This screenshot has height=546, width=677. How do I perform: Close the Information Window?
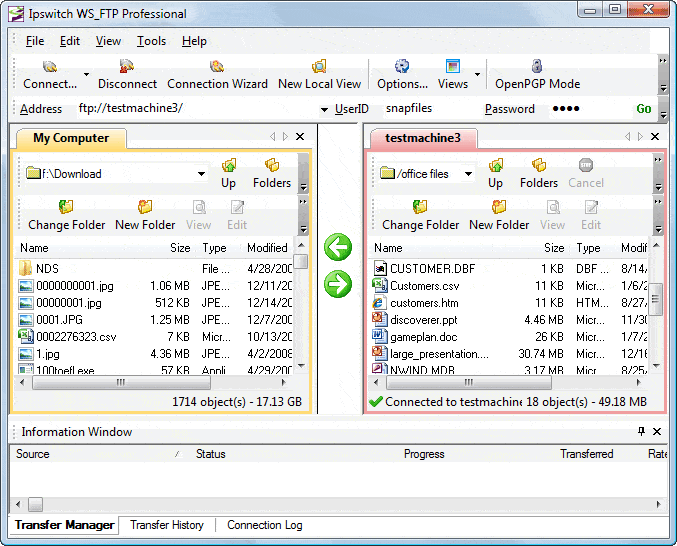[657, 431]
